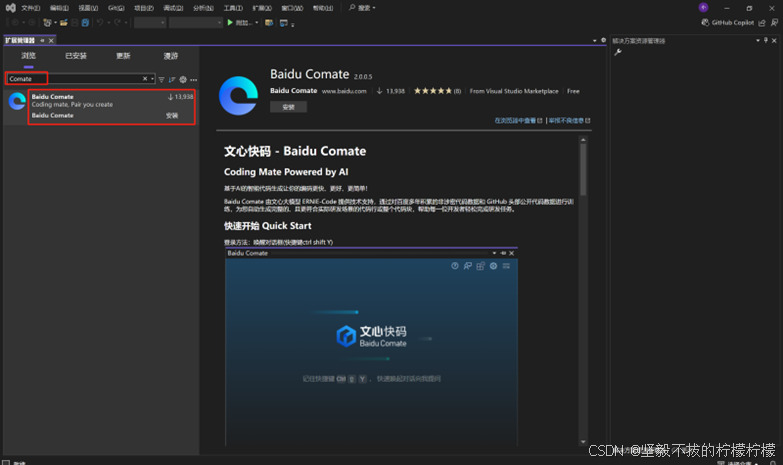The height and width of the screenshot is (465, 783).
Task: Click the share icon next to GitHub Copilot
Action: (762, 22)
